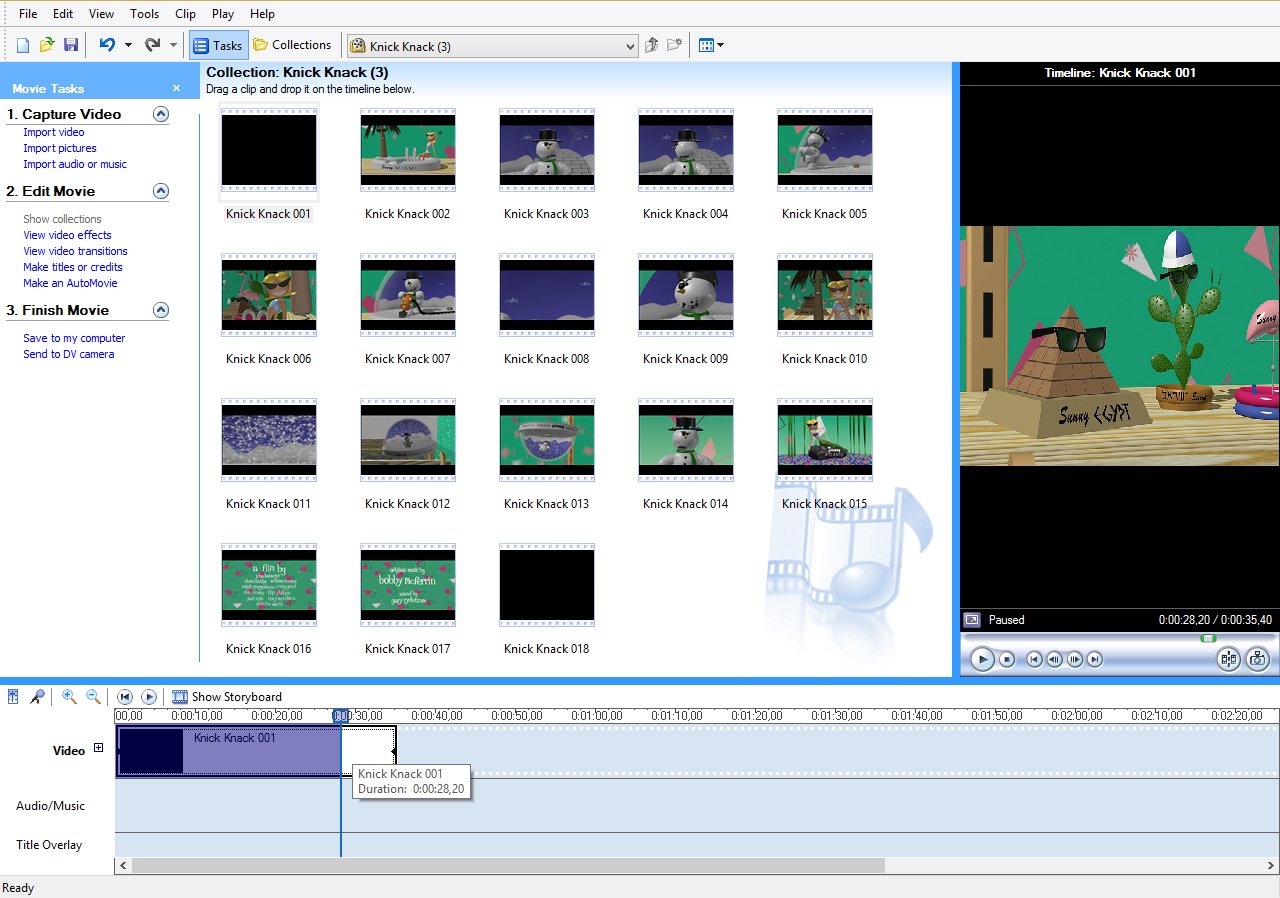Viewport: 1280px width, 898px height.
Task: Collapse the Edit Movie section
Action: [x=161, y=191]
